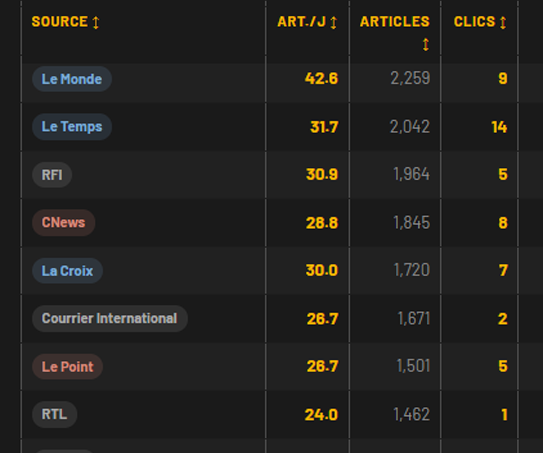Screen dimensions: 543x453
Task: Click the CLICS column header text
Action: 474,22
